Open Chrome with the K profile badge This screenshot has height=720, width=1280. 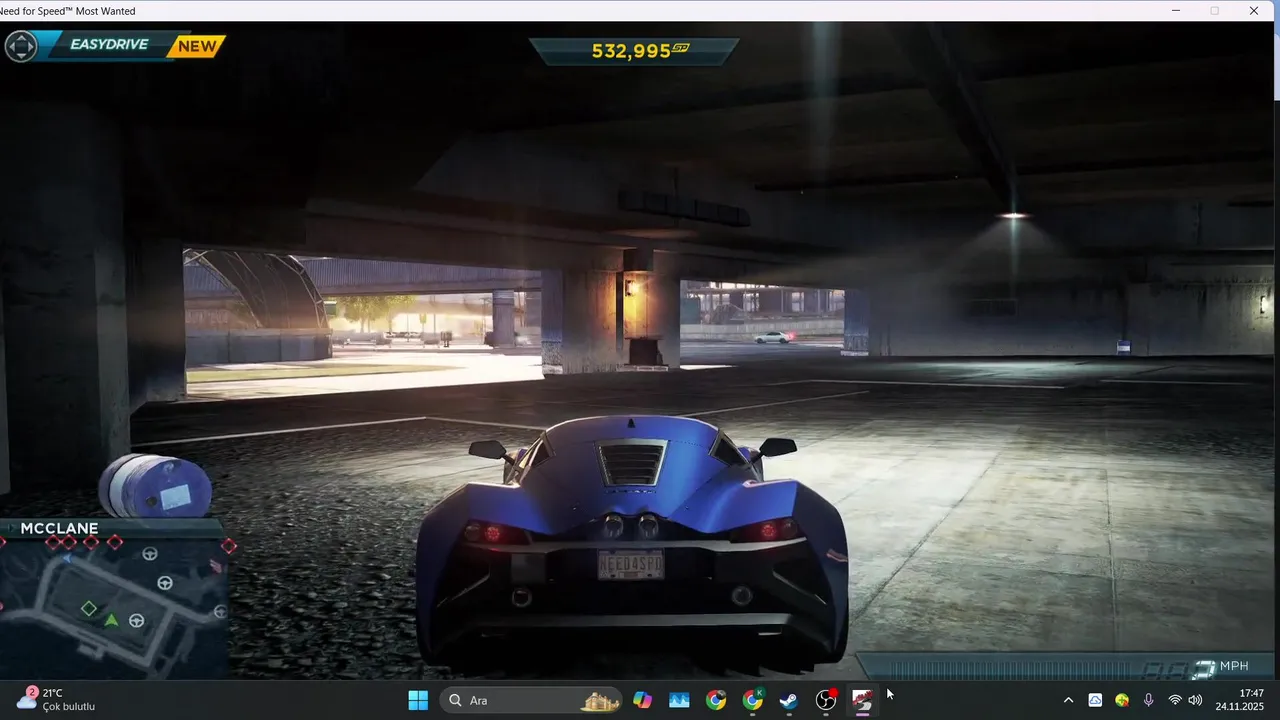753,700
